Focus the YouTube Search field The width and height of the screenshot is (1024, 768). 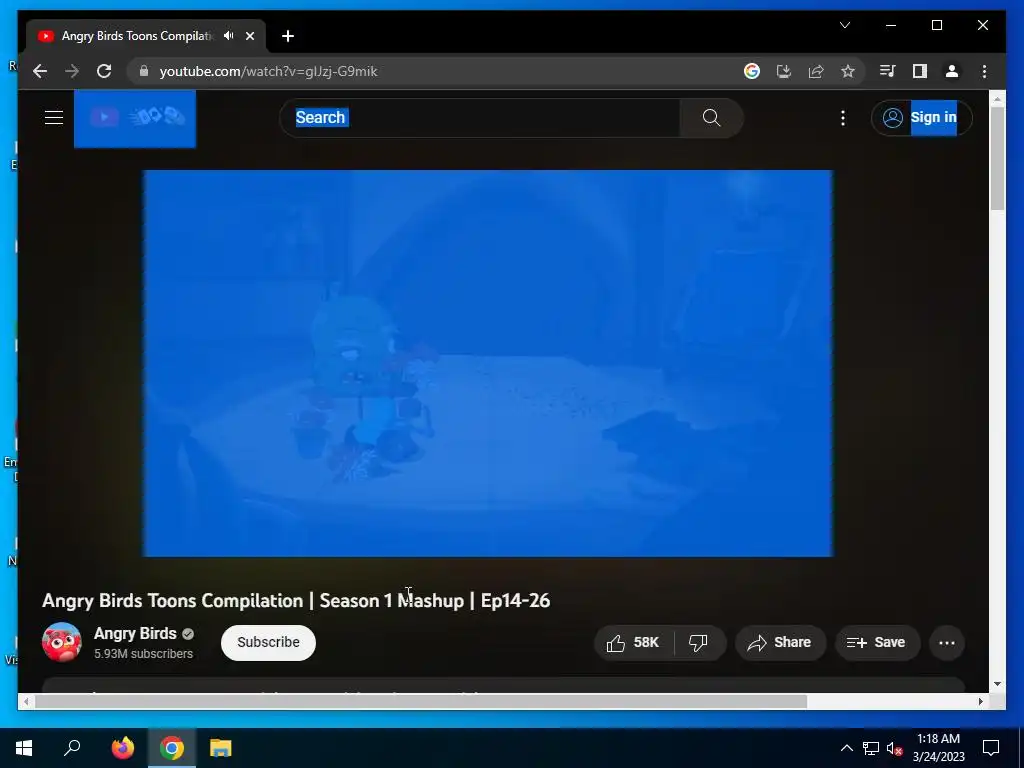coord(480,118)
